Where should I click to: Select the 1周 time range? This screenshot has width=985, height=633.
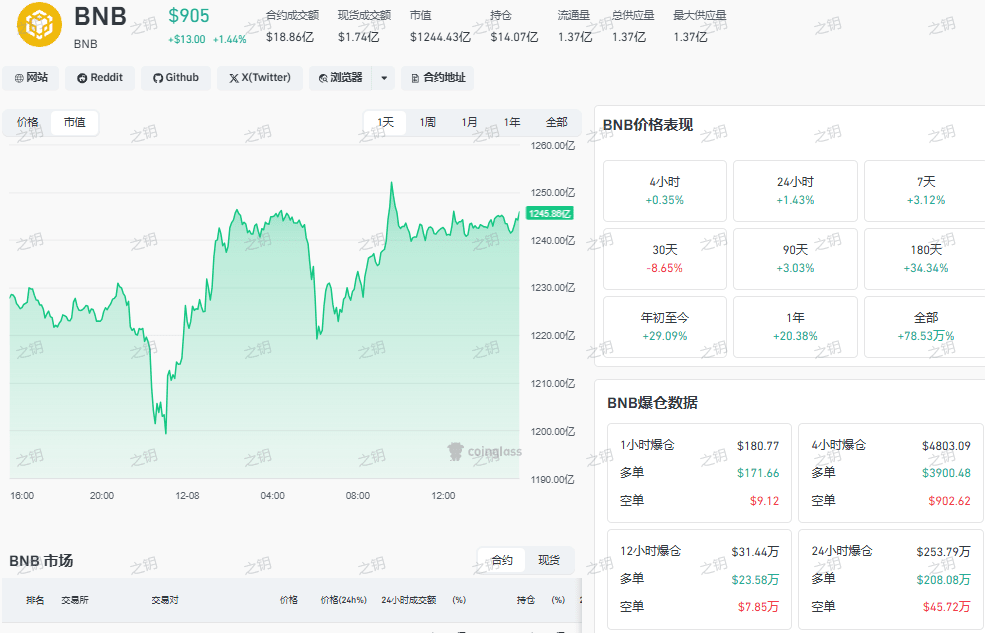click(x=428, y=122)
